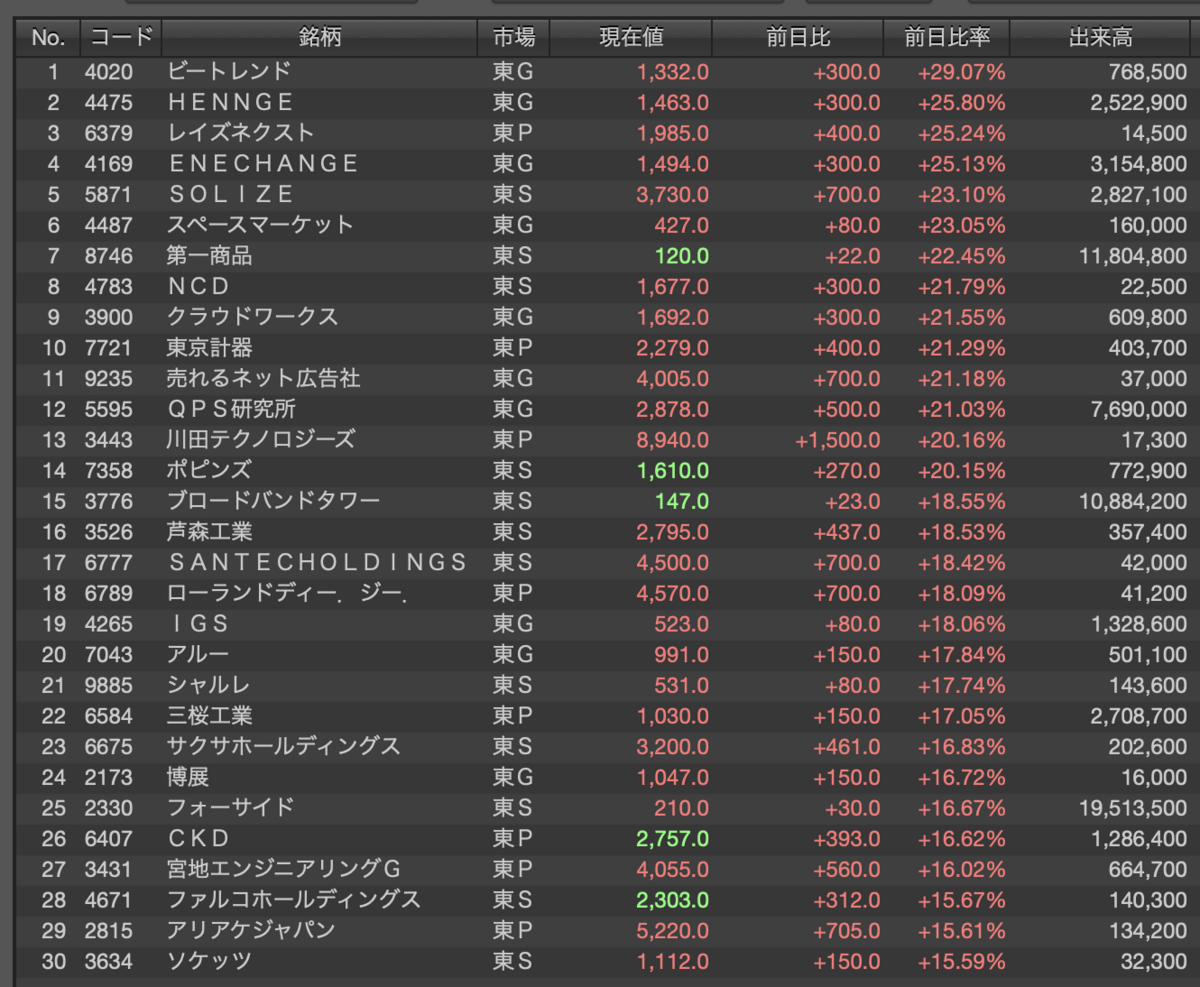
Task: Sort by the 現在値 column header
Action: 631,39
